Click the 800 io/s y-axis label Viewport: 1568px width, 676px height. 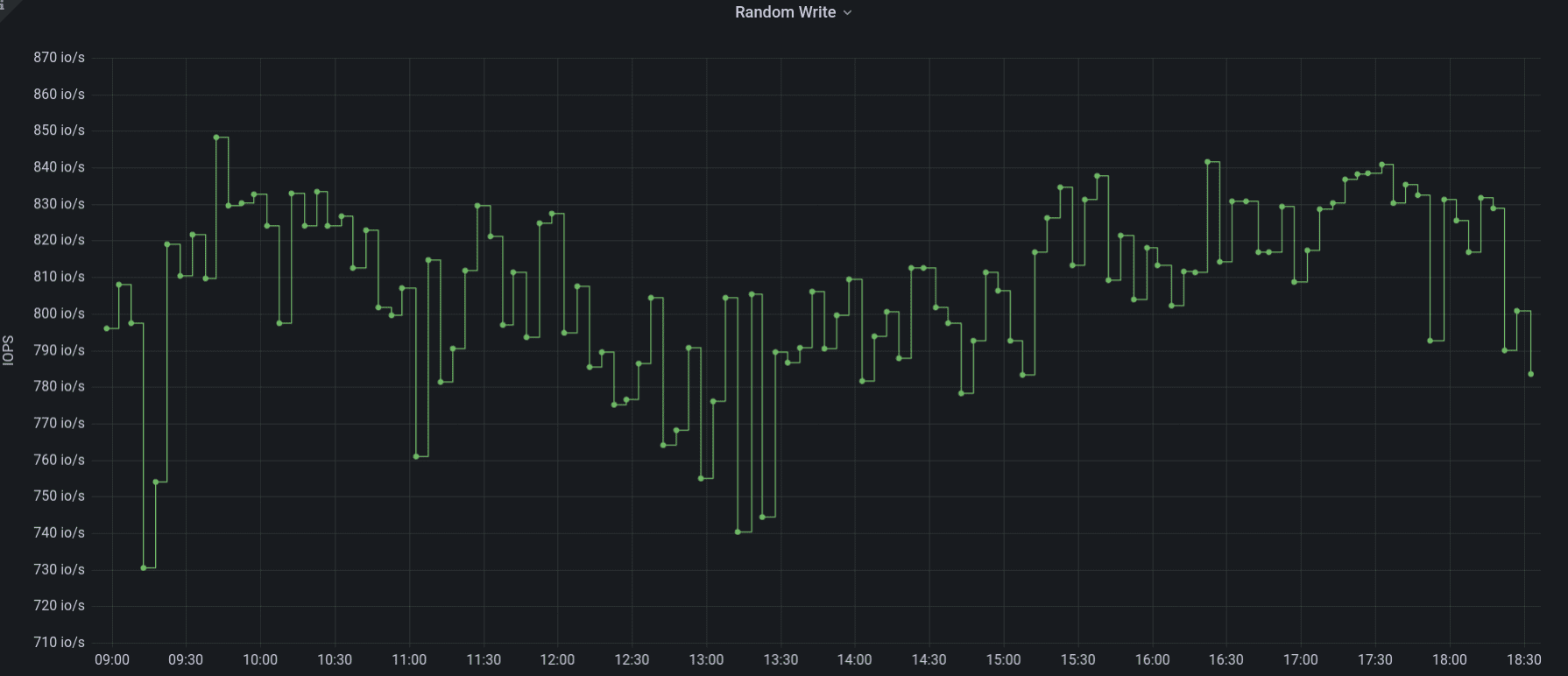point(59,313)
